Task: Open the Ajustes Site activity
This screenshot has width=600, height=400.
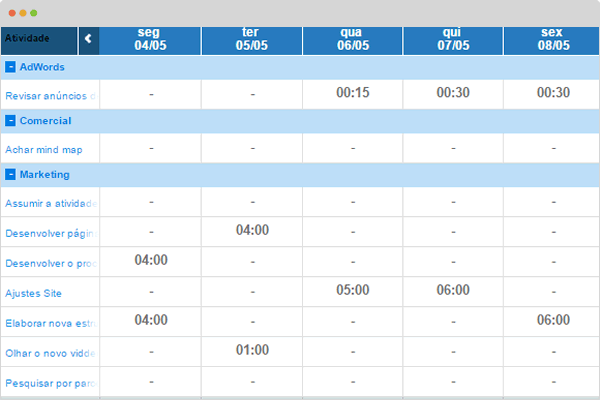Action: [x=33, y=293]
